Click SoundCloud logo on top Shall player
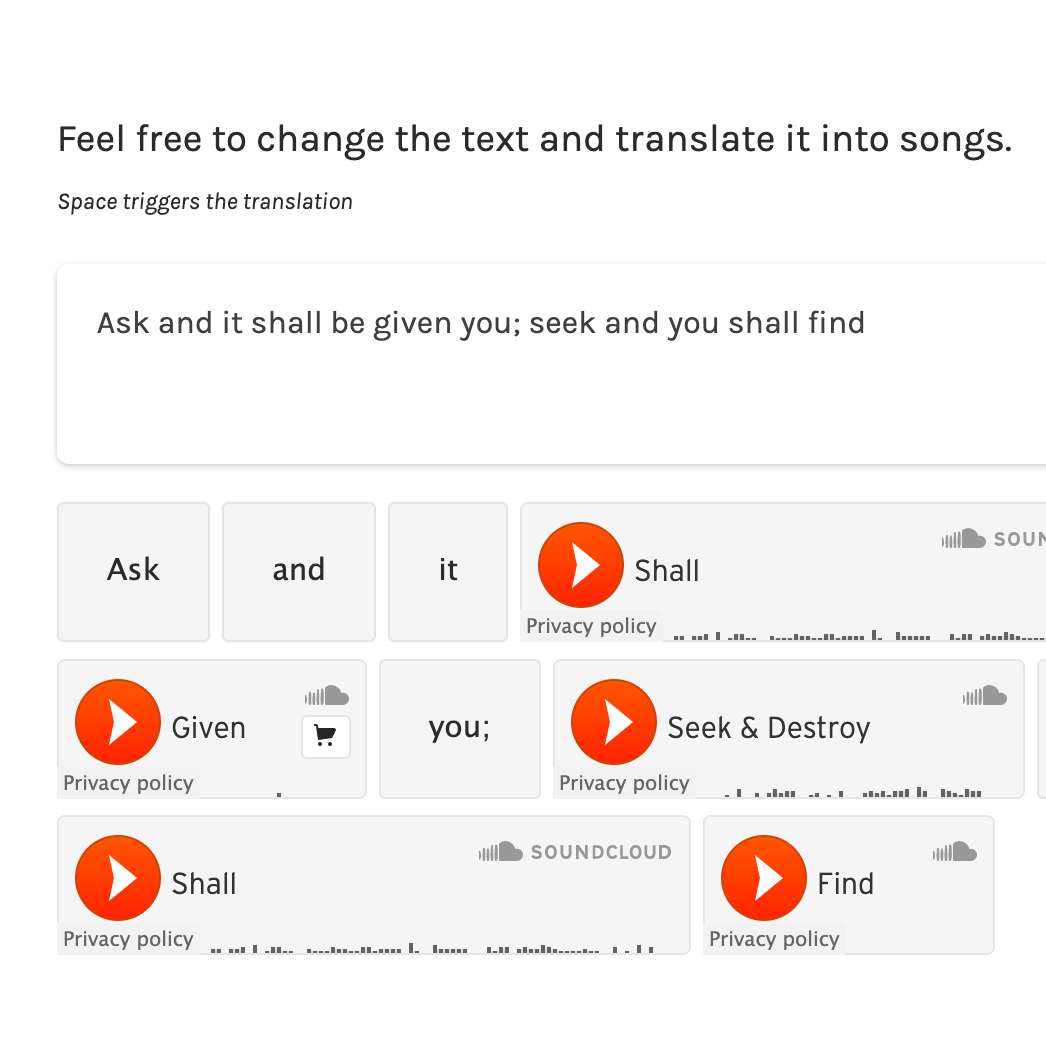 point(992,539)
